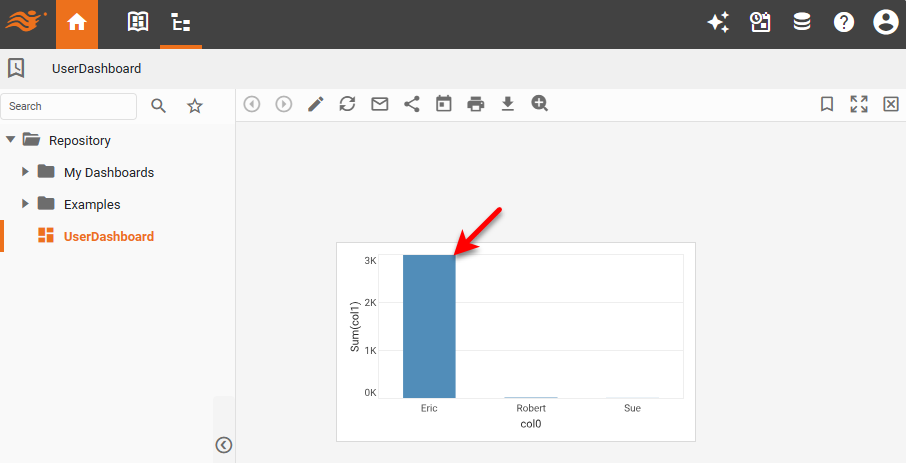
Task: Click the edit pencil icon in toolbar
Action: (x=316, y=104)
